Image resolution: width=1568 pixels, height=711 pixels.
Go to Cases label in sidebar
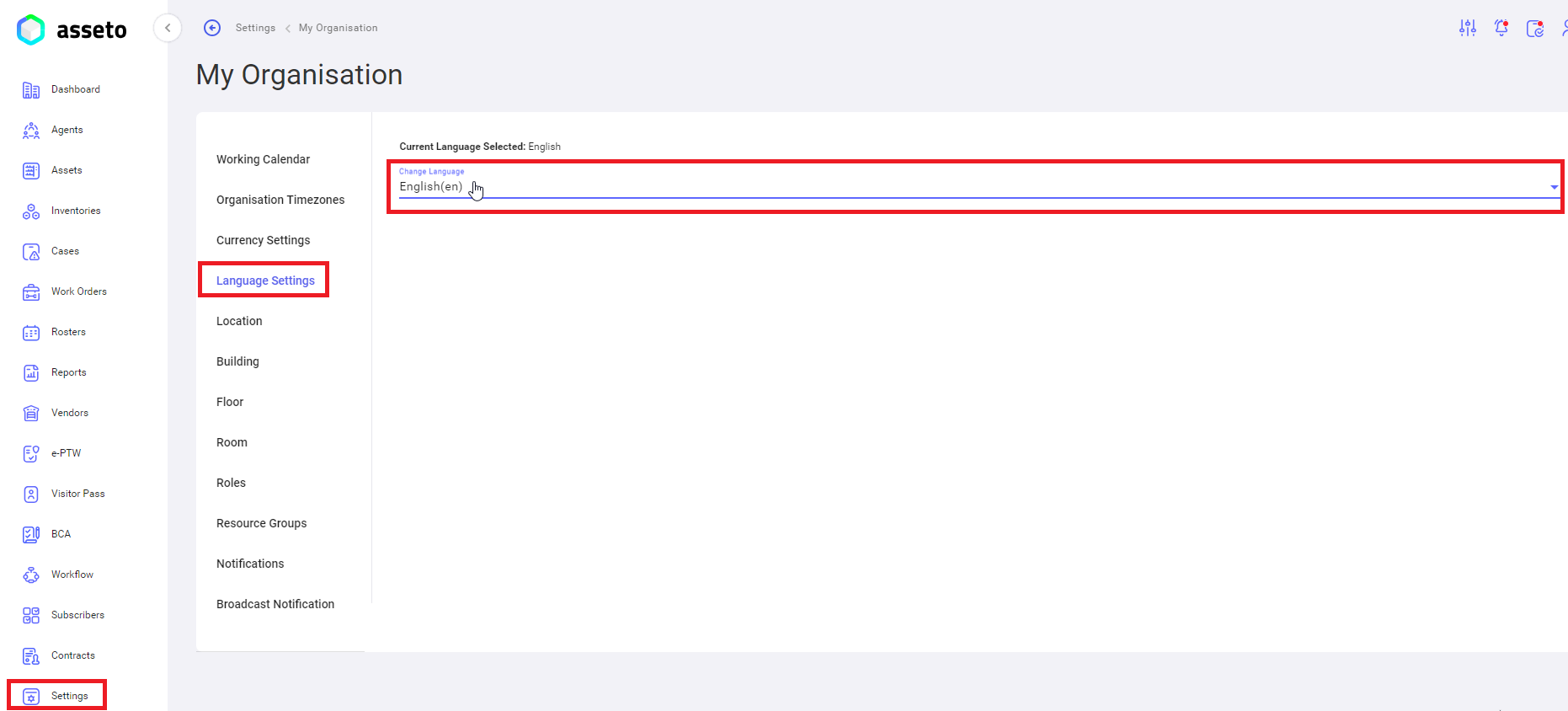pyautogui.click(x=65, y=251)
